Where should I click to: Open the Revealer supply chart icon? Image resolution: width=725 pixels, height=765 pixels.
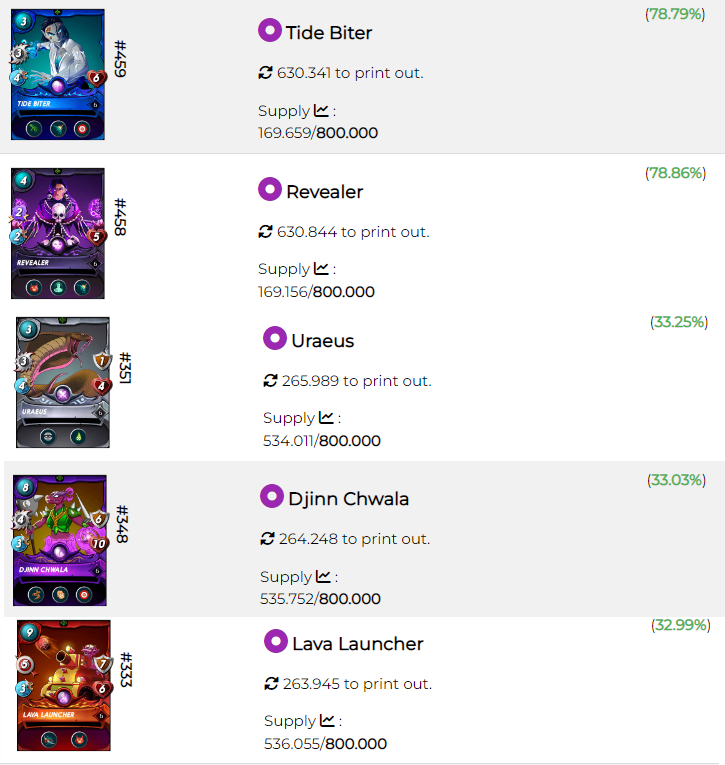[x=321, y=269]
